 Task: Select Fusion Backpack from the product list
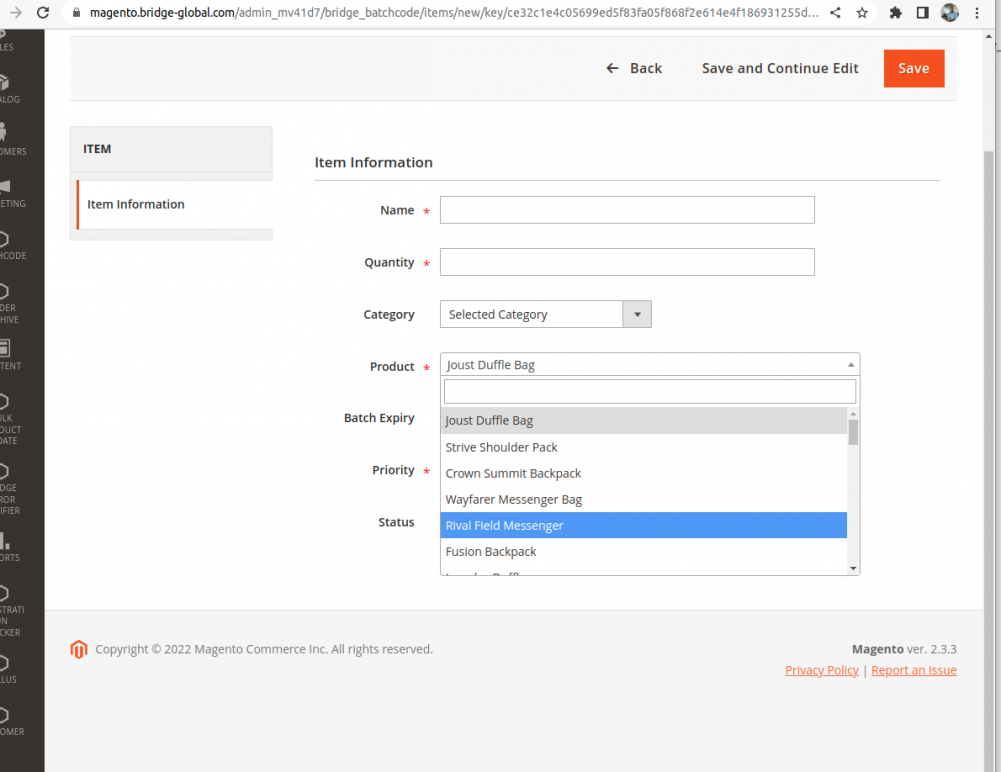tap(491, 551)
